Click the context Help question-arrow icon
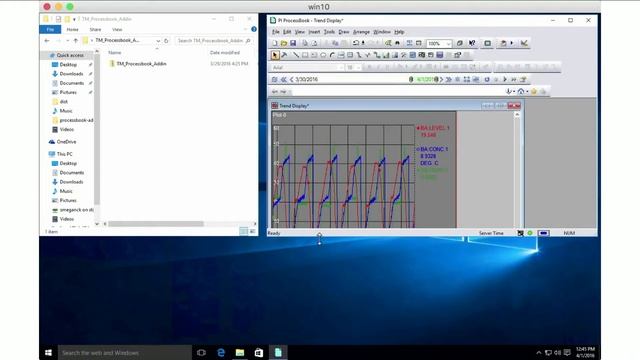Viewport: 640px width, 360px height. pos(472,43)
